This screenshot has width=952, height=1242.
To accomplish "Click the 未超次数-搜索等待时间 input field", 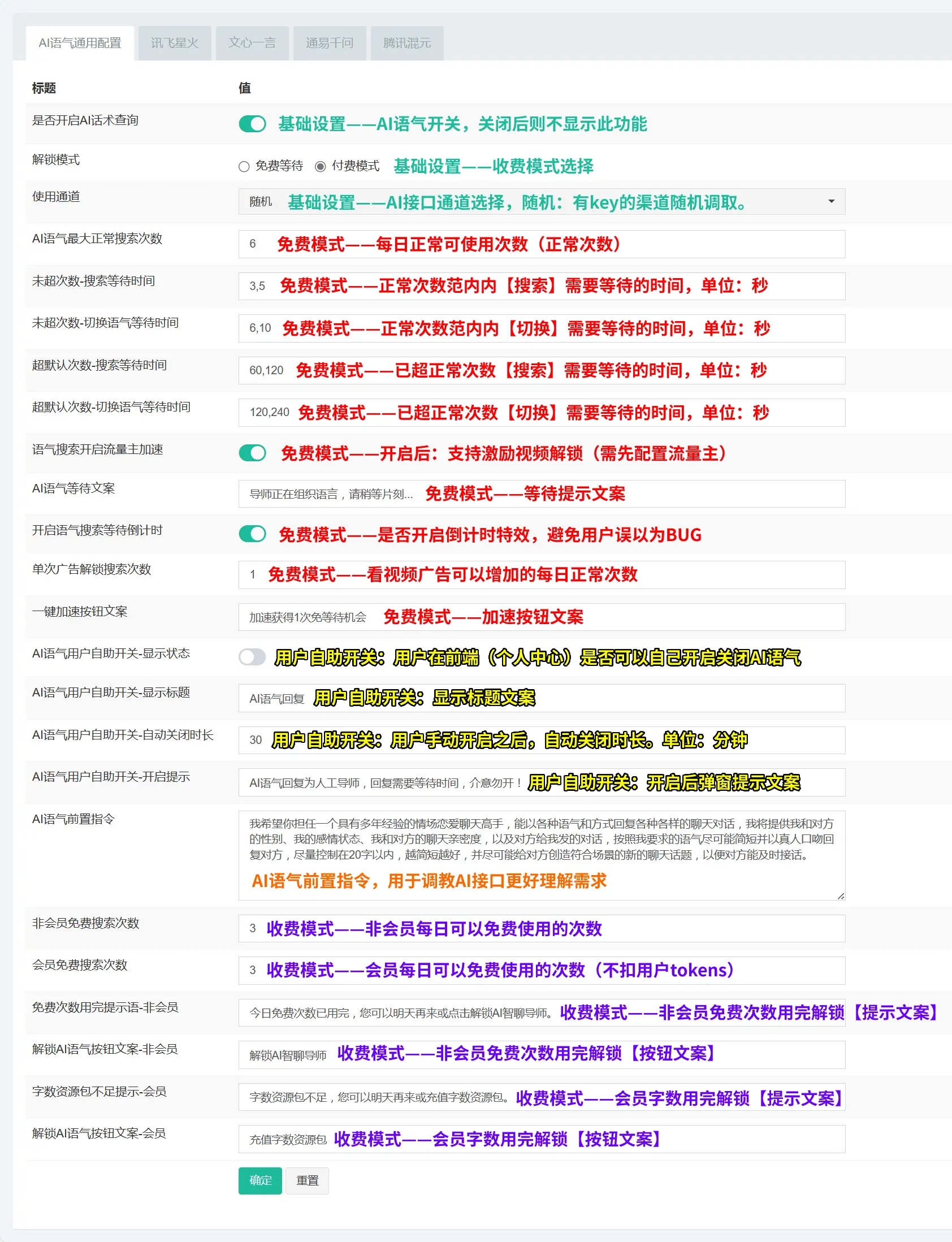I will coord(542,286).
